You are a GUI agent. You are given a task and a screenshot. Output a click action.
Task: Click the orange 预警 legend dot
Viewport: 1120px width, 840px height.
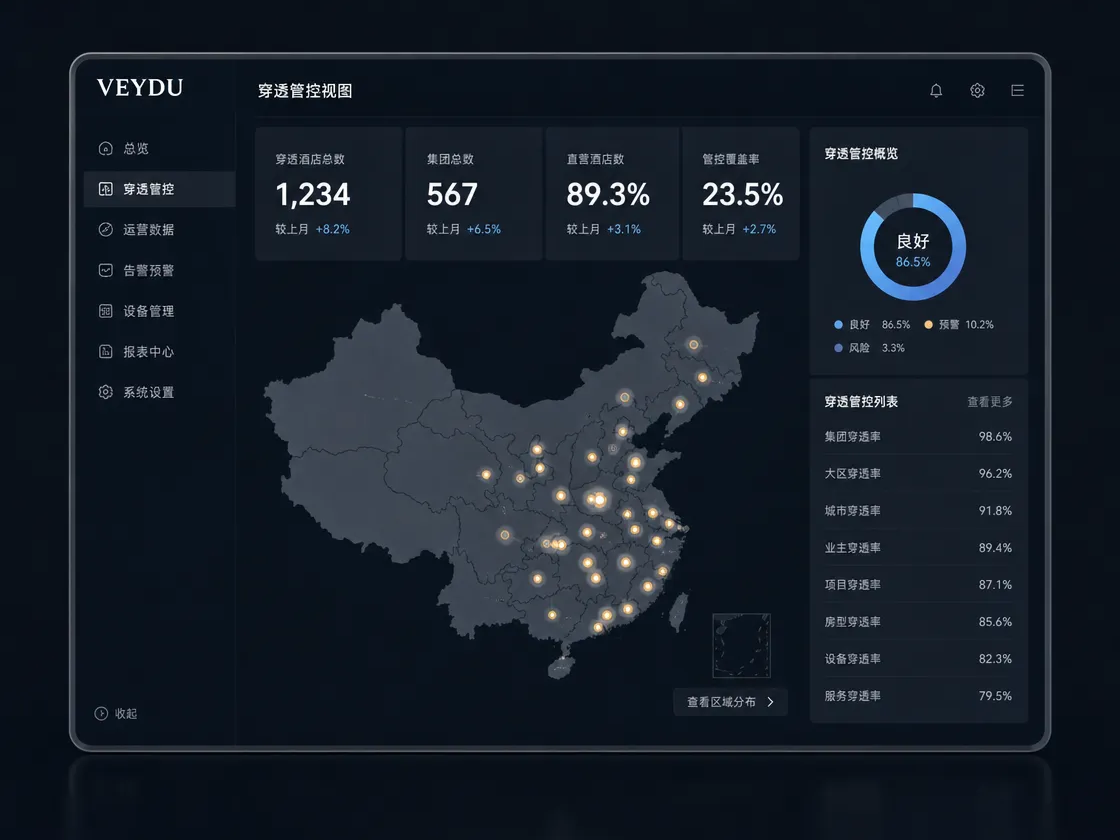tap(929, 325)
